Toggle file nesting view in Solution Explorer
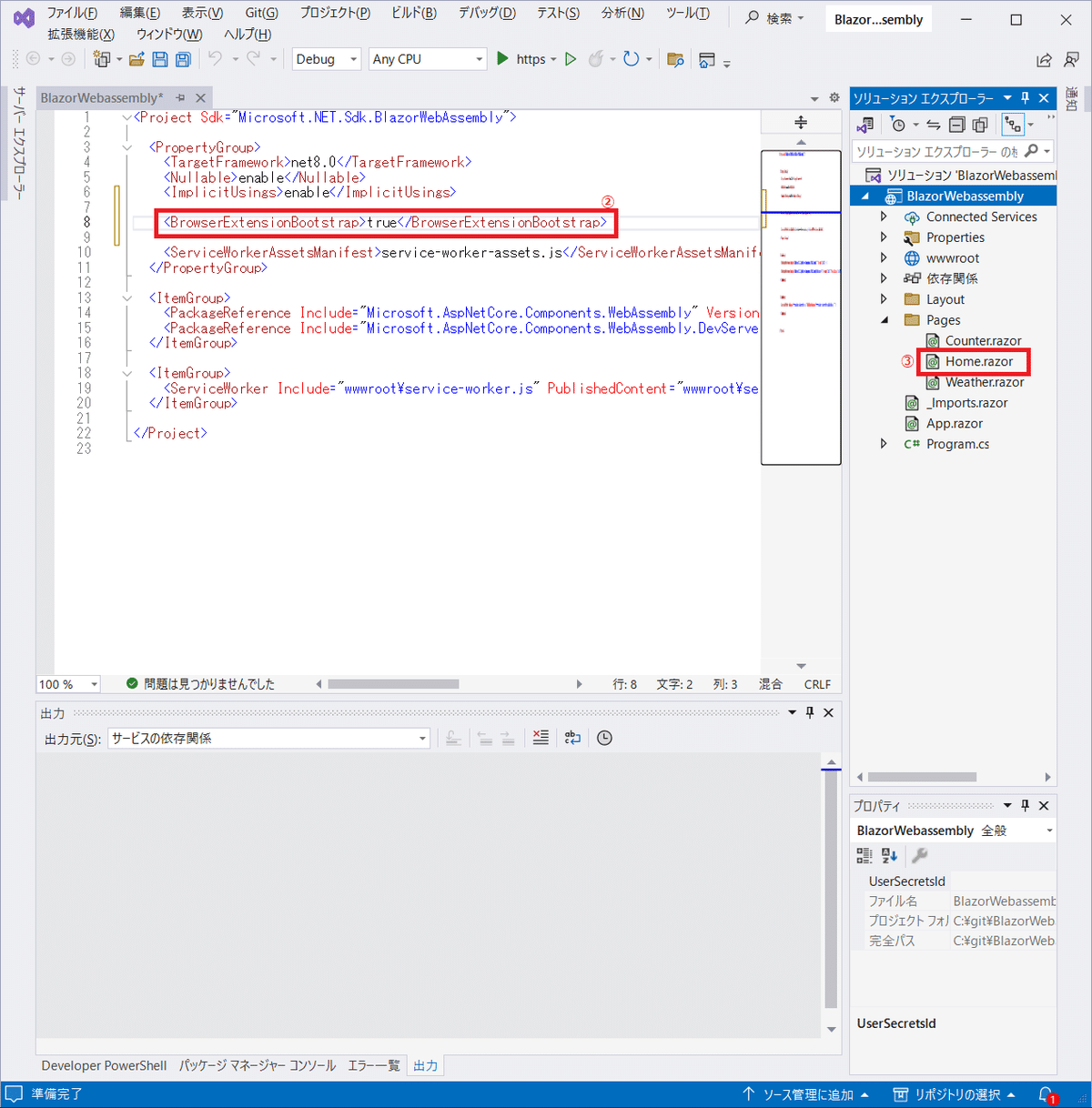Image resolution: width=1092 pixels, height=1108 pixels. [1012, 125]
